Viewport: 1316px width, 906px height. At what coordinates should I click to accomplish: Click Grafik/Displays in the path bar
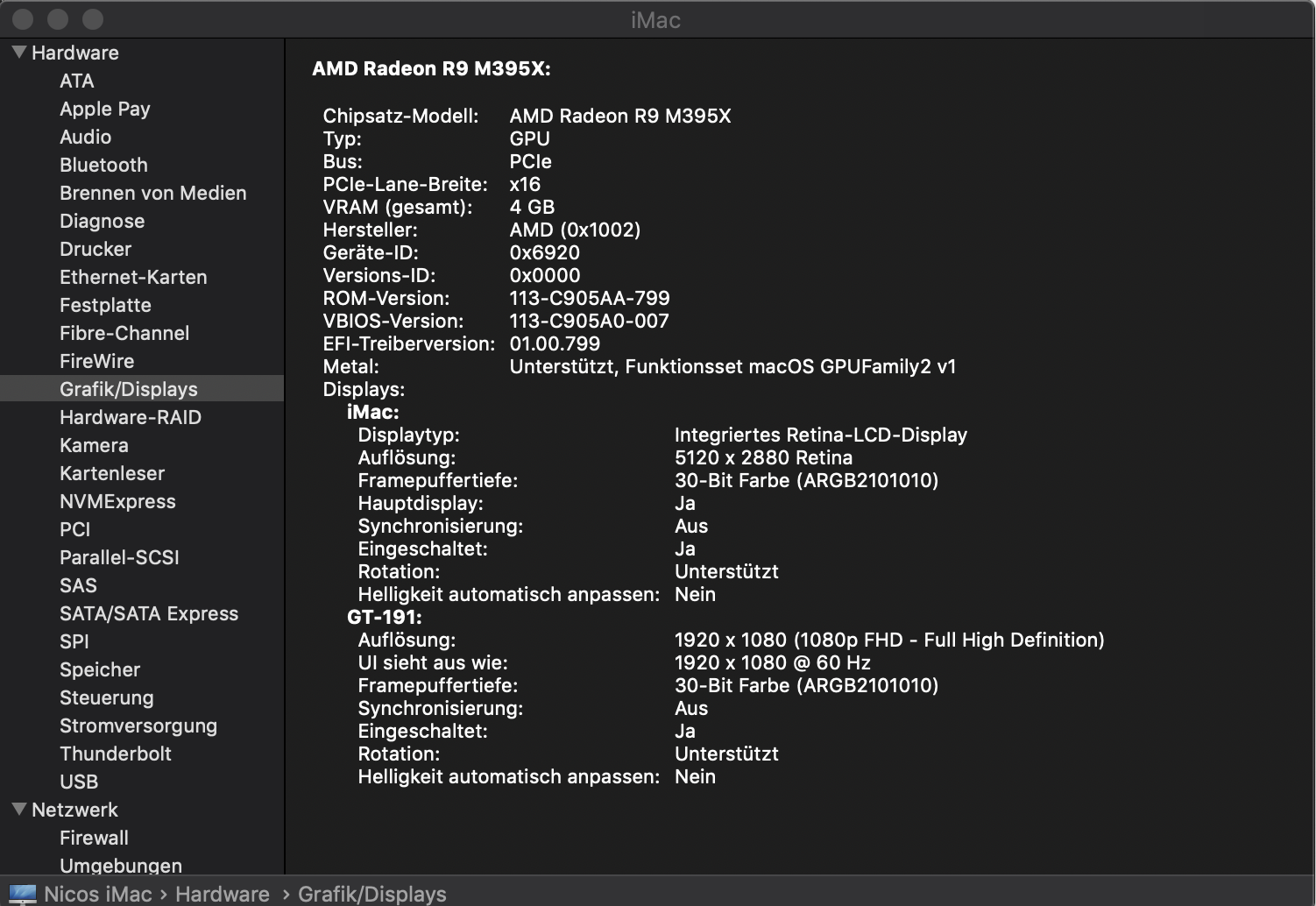point(372,894)
